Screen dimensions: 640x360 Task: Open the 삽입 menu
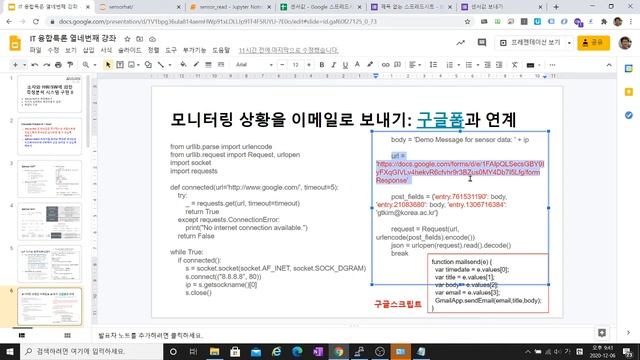click(89, 50)
